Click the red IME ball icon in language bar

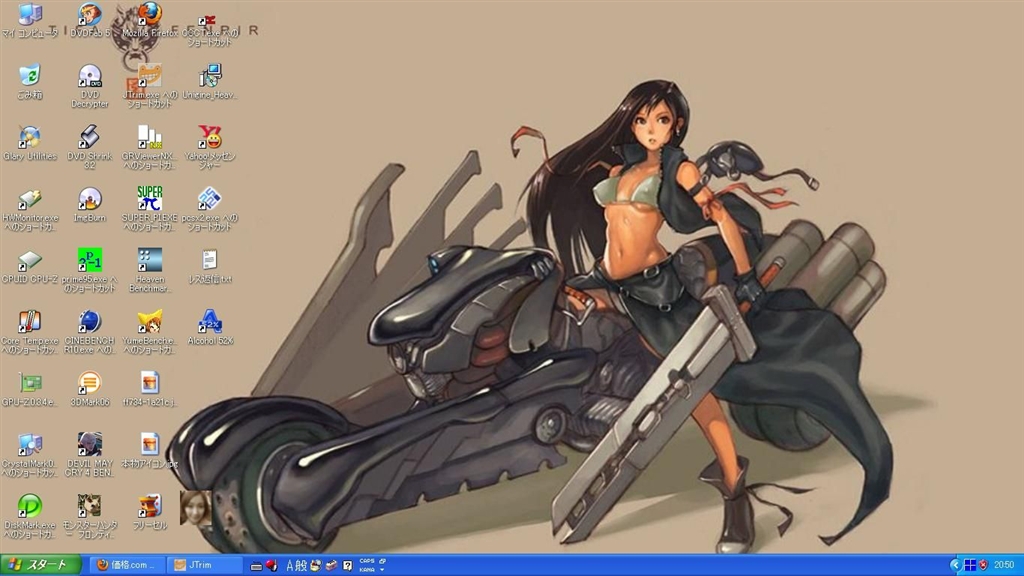tap(271, 566)
